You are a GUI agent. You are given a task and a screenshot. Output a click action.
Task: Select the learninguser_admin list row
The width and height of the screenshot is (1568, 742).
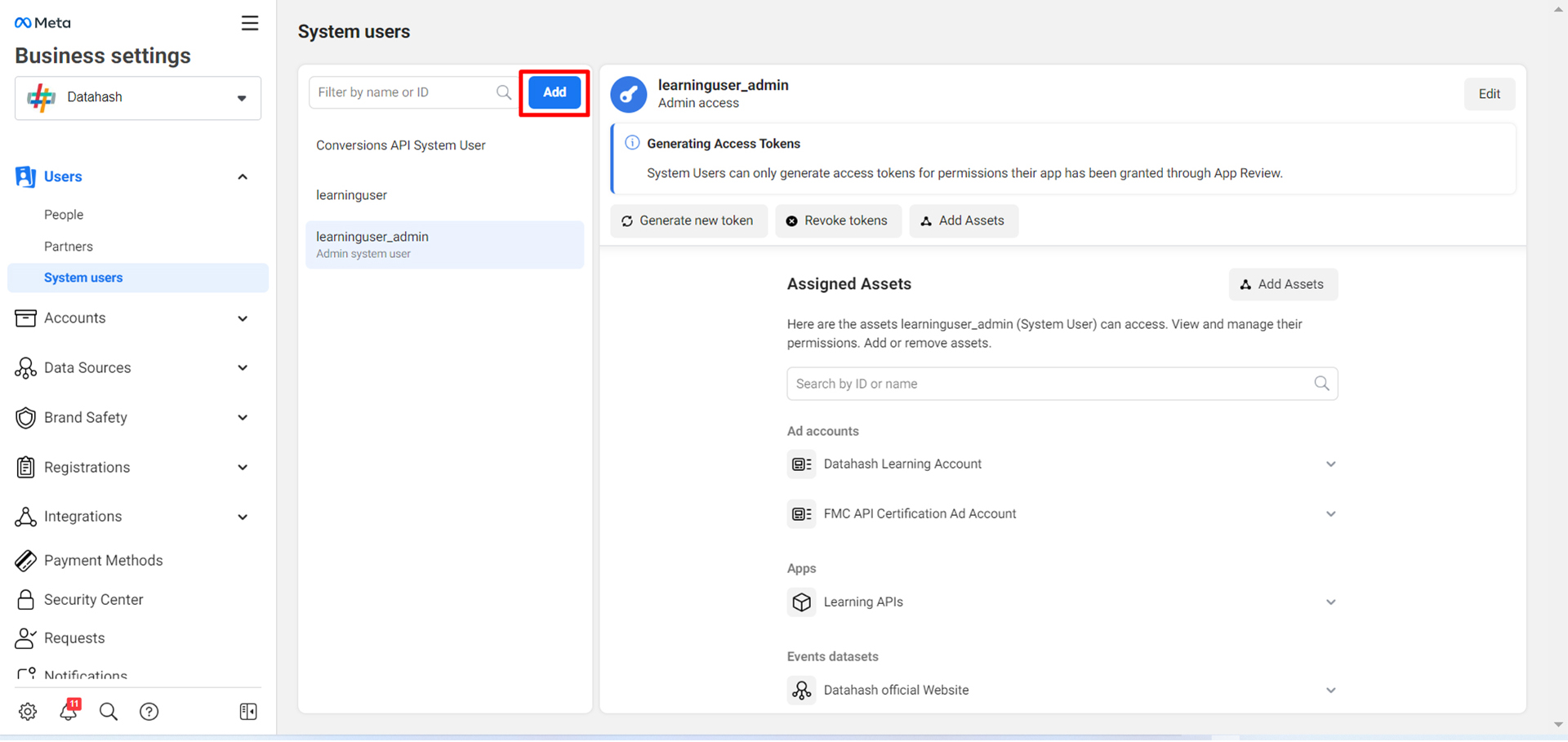point(445,245)
